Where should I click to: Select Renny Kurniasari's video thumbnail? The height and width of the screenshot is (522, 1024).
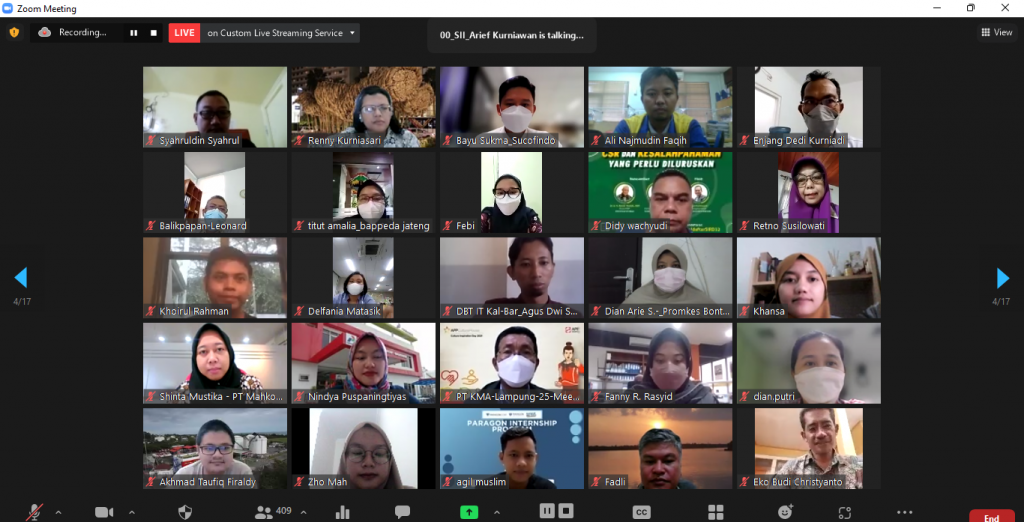pos(363,107)
